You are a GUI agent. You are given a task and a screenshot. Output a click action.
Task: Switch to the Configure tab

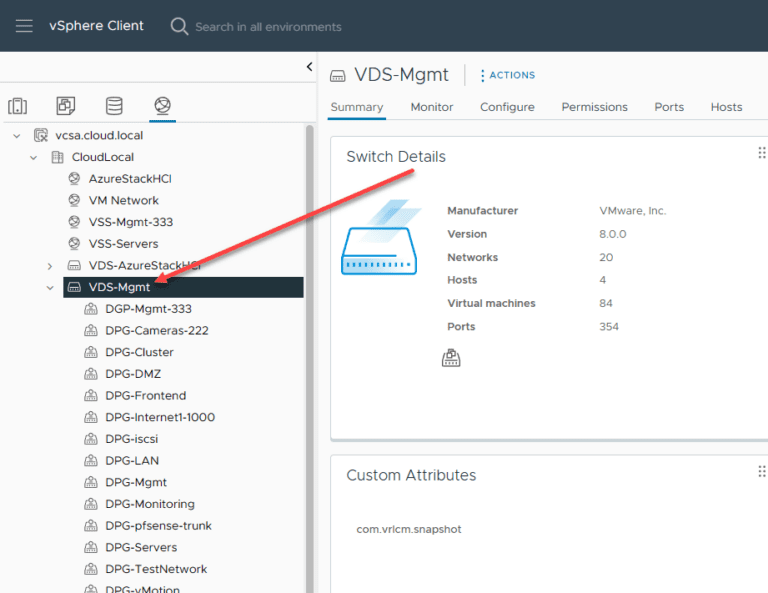tap(507, 107)
